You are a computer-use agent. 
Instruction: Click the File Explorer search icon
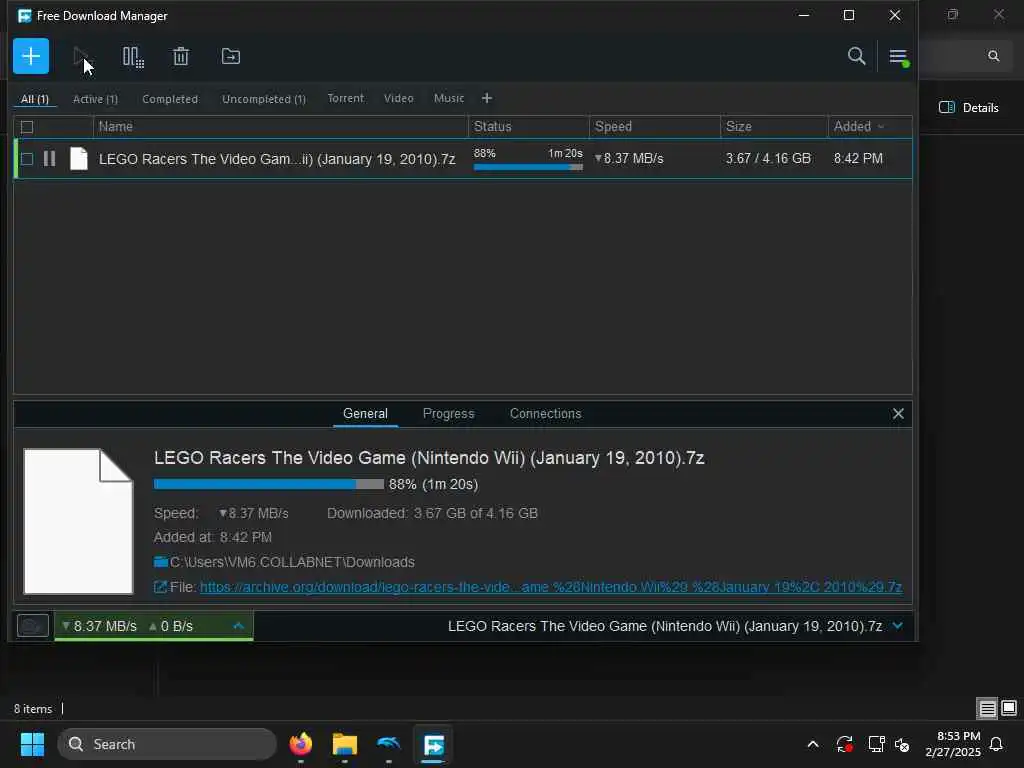(993, 56)
